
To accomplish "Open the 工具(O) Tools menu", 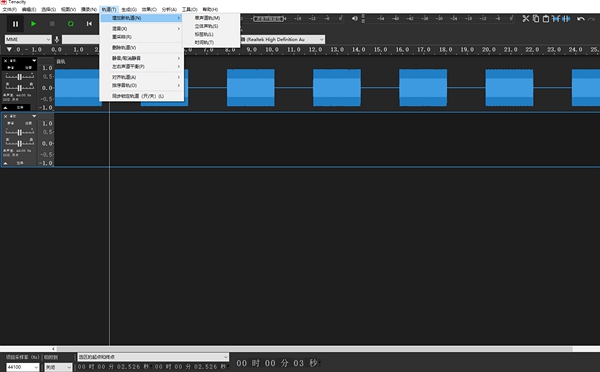I will coord(189,9).
